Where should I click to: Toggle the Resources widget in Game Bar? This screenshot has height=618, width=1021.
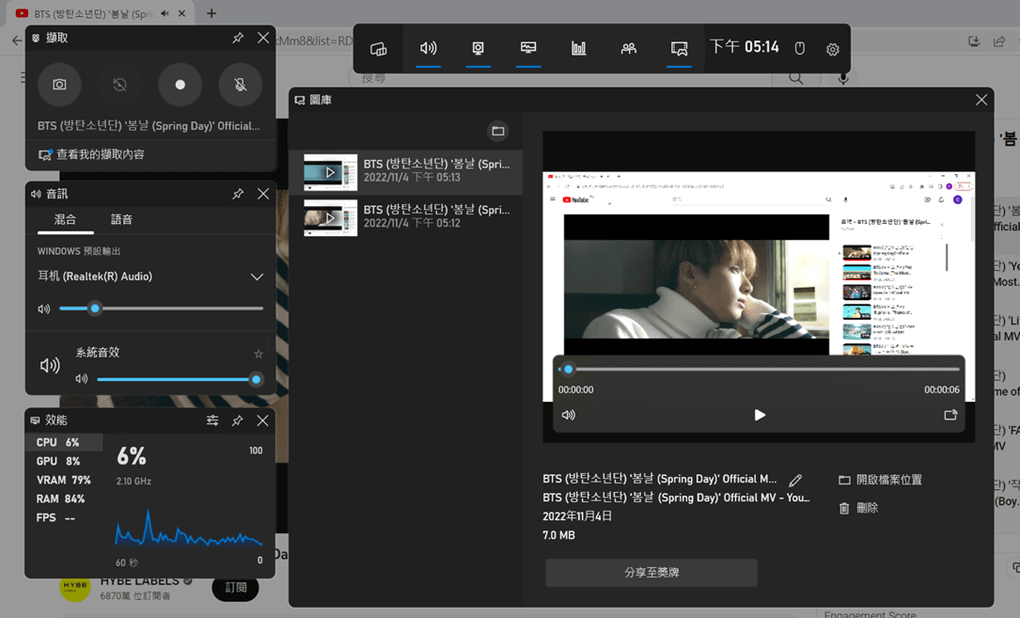578,48
